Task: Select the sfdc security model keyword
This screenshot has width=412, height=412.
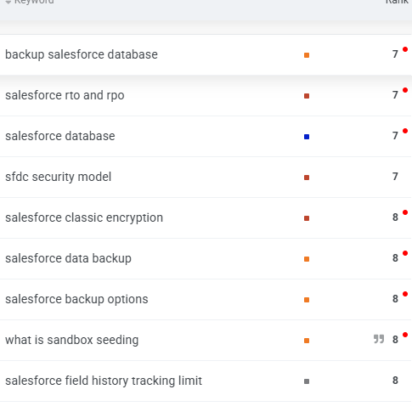Action: 58,177
